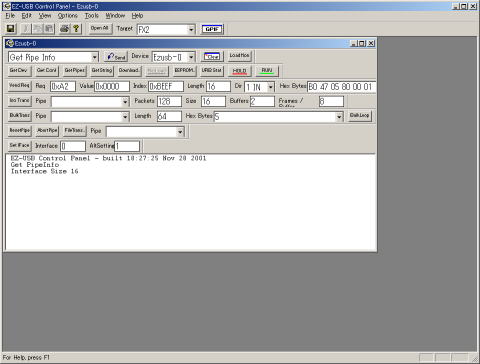Click the Ezusb-0 child window title icon
Screen dimensions: 480x364
pos(10,43)
